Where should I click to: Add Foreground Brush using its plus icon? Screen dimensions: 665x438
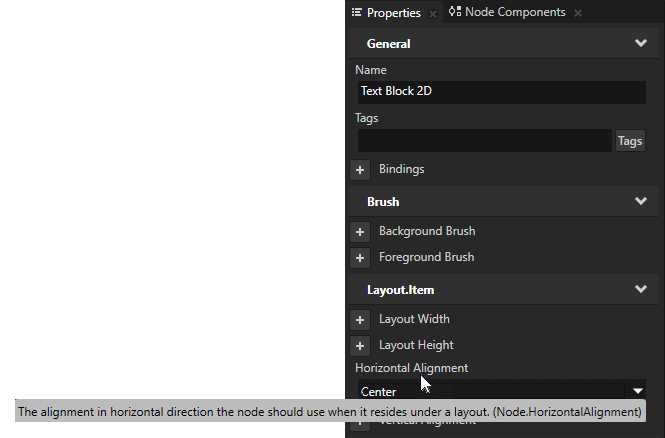[x=361, y=258]
